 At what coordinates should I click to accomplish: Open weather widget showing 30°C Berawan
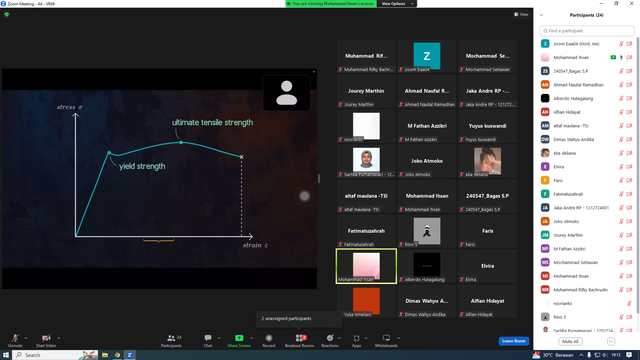(x=553, y=355)
